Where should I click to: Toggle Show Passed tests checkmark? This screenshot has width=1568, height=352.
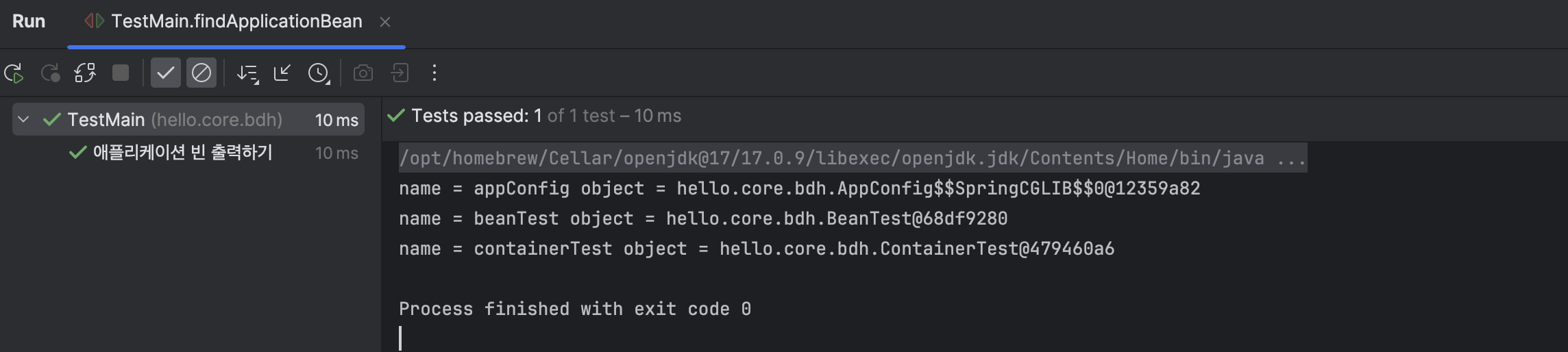click(165, 73)
